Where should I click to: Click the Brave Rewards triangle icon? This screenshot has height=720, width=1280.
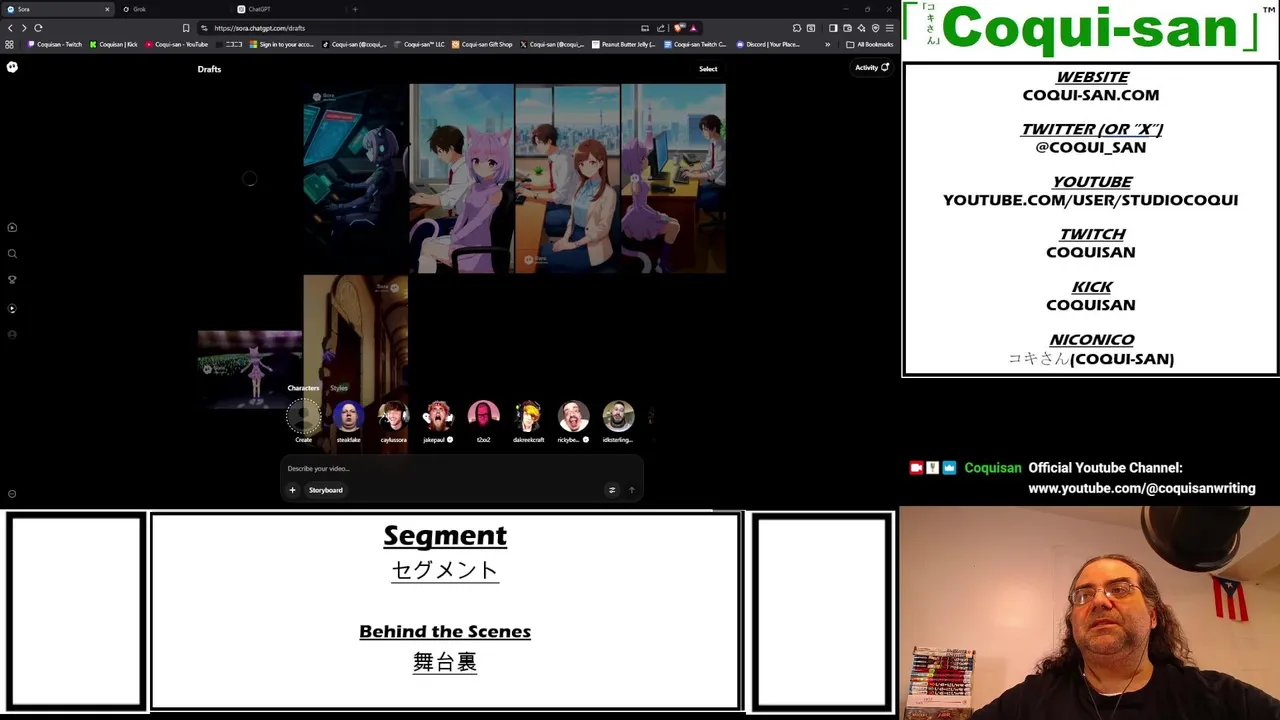click(x=693, y=28)
